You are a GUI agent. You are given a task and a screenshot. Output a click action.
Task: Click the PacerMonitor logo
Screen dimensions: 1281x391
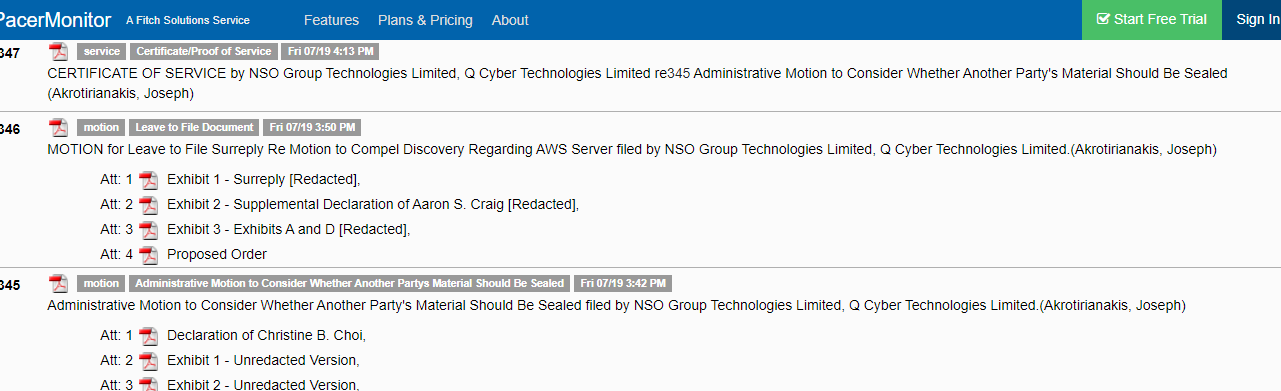55,20
